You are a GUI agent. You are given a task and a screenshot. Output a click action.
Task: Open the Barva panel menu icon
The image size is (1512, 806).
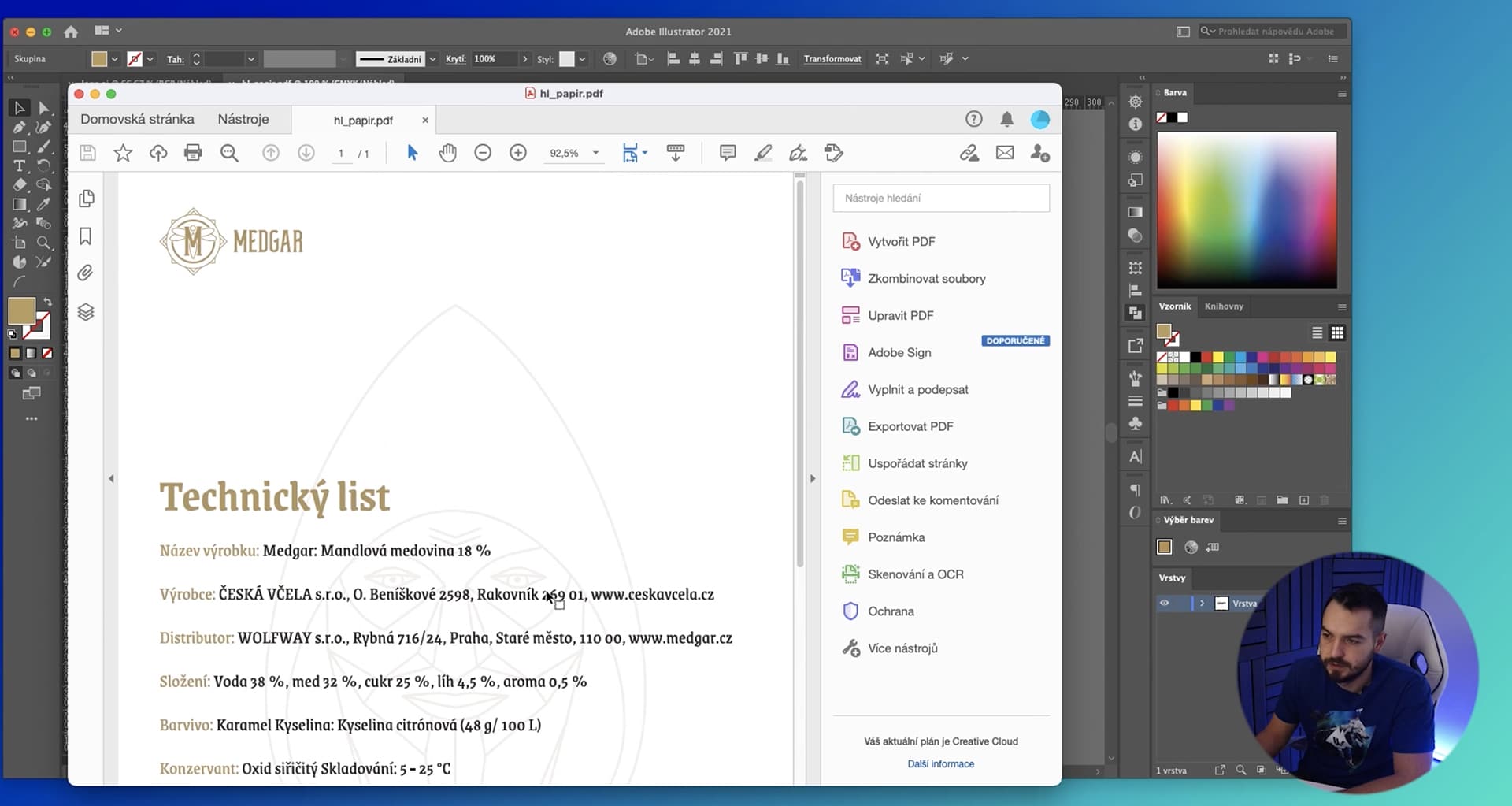pyautogui.click(x=1342, y=93)
